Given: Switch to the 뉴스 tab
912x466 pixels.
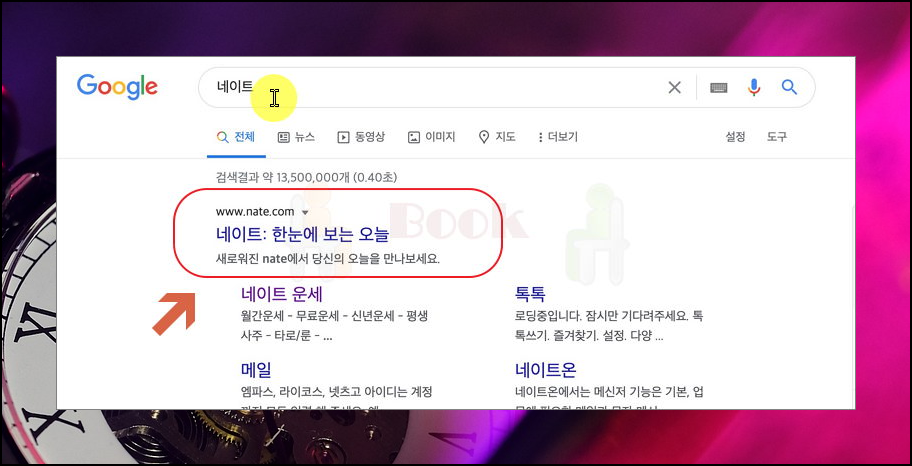Looking at the screenshot, I should point(296,137).
